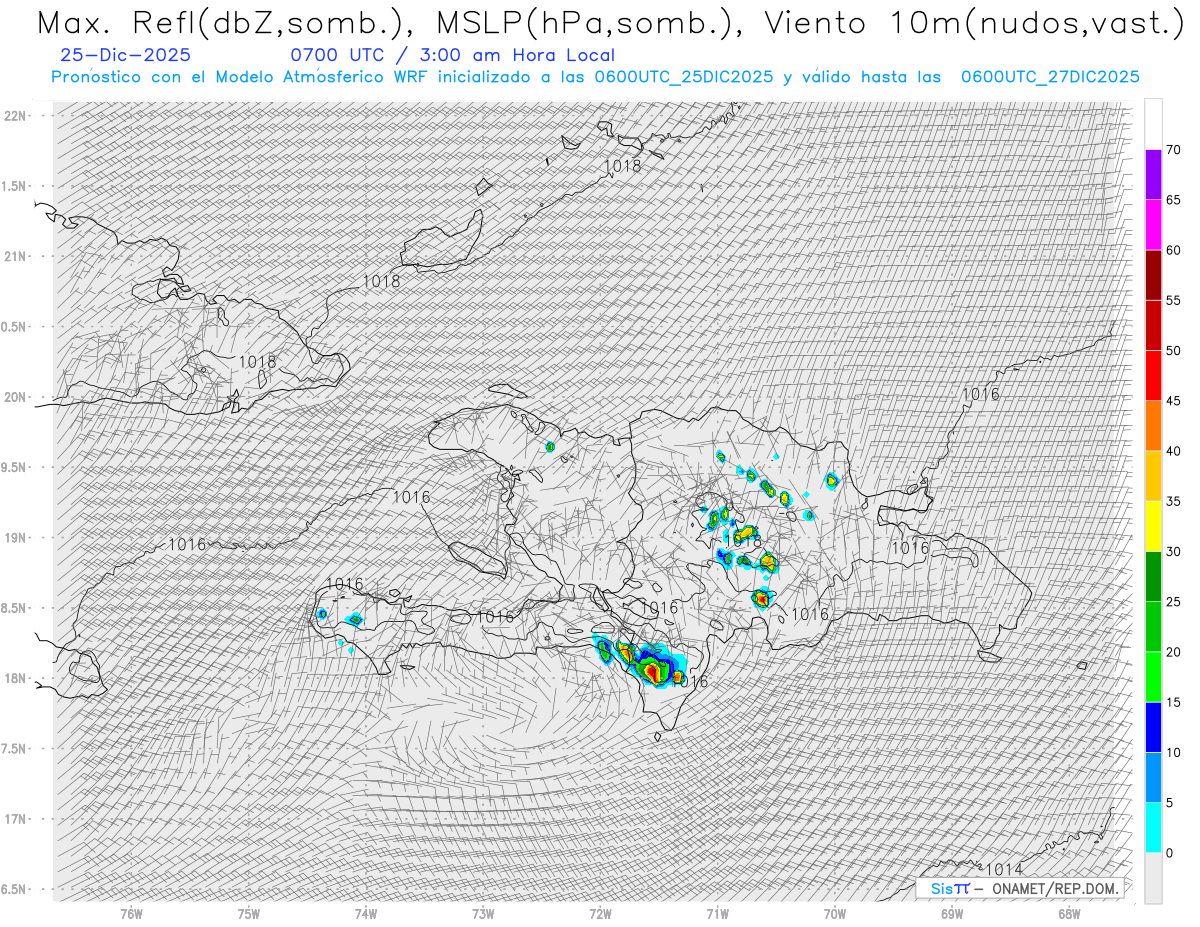Click the "0600UTC_27DIC2025" valid-until time text
Viewport: 1200px width, 927px height.
click(x=1050, y=77)
